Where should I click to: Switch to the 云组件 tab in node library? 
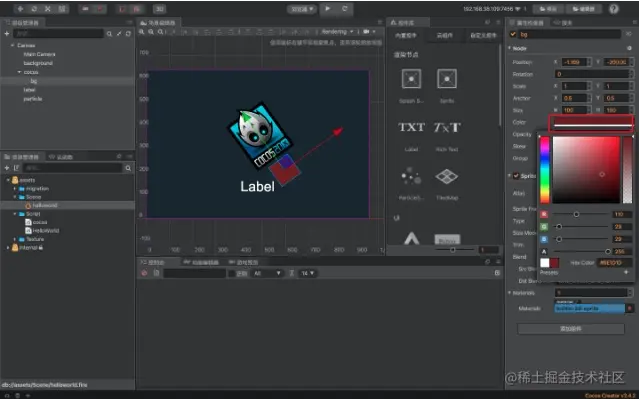coord(445,35)
